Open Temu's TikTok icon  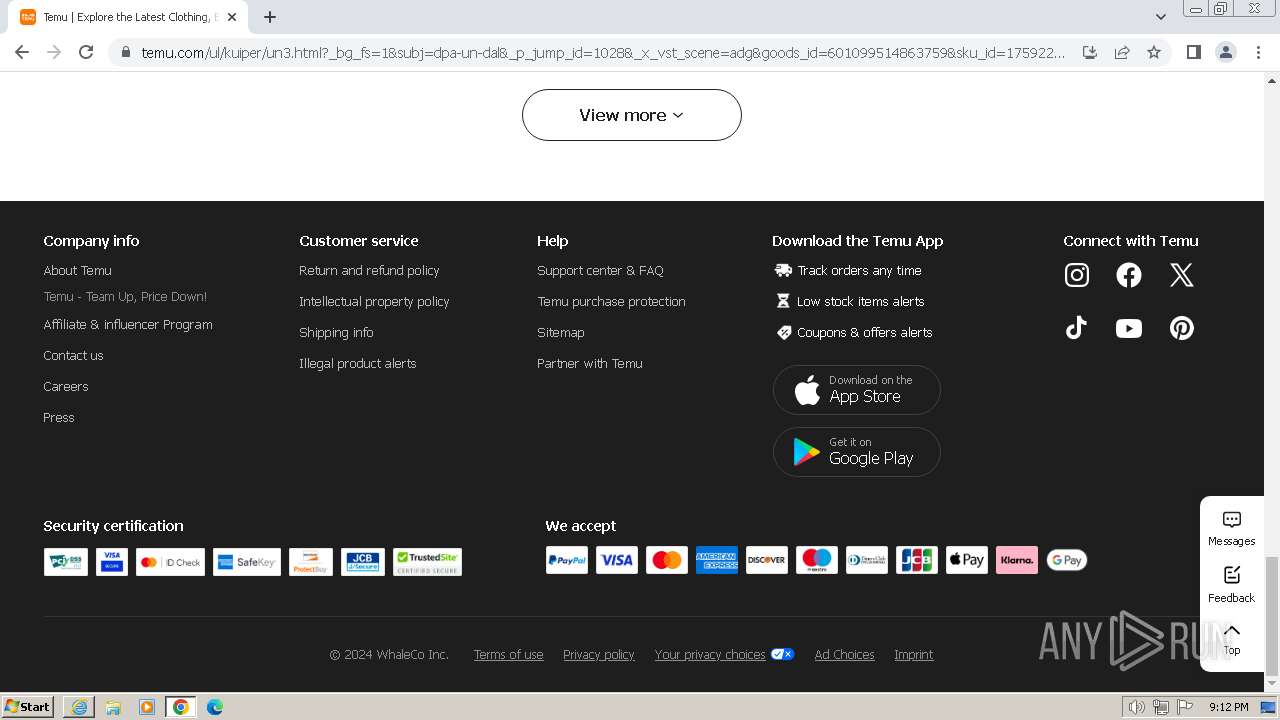[x=1077, y=328]
